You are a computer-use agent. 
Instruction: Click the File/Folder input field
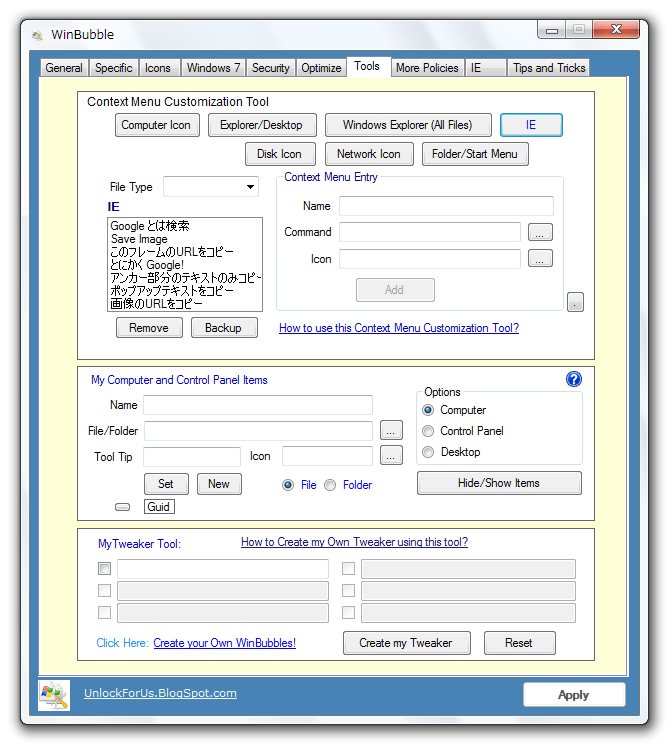258,431
